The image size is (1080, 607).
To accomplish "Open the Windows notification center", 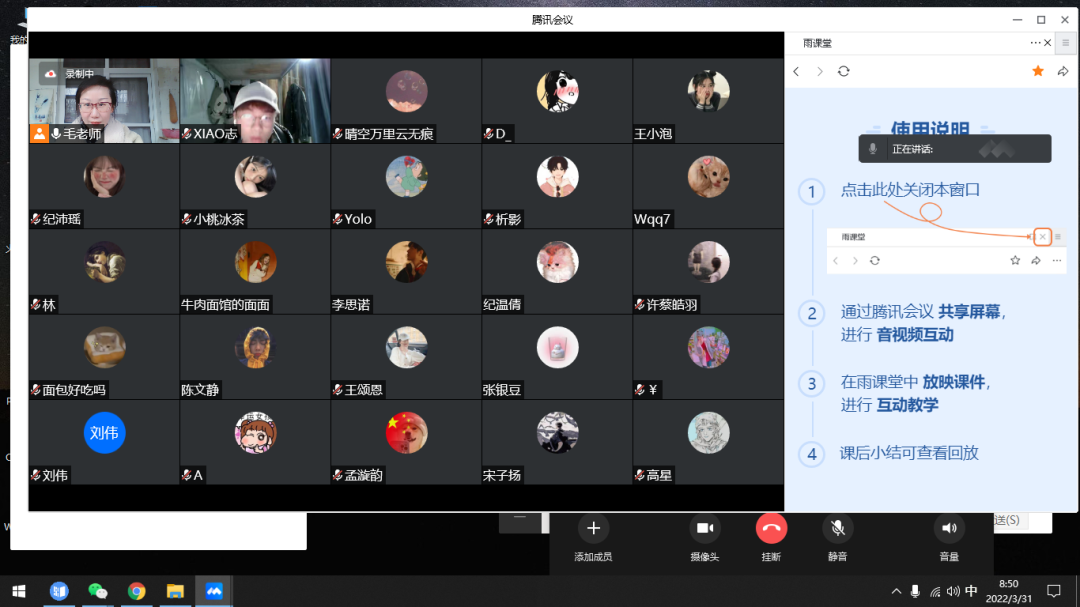I will tap(1054, 591).
